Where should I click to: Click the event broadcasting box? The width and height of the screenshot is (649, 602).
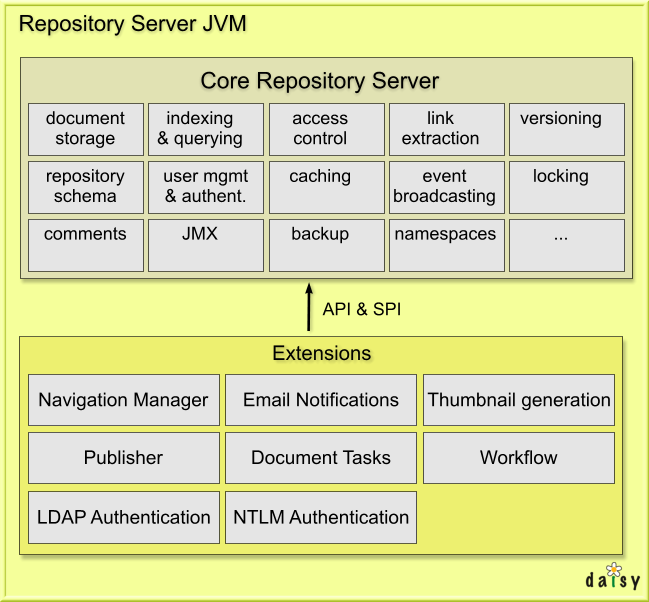click(446, 187)
